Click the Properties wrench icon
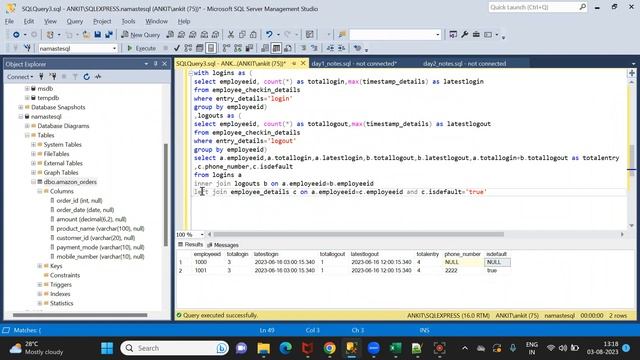Image resolution: width=640 pixels, height=360 pixels. pyautogui.click(x=464, y=35)
